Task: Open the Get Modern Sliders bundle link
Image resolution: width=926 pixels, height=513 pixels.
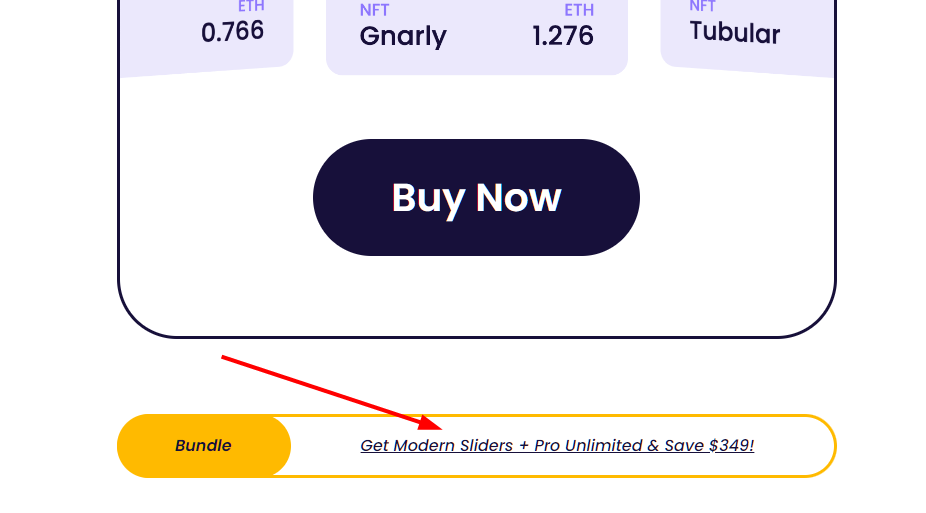Action: [557, 446]
